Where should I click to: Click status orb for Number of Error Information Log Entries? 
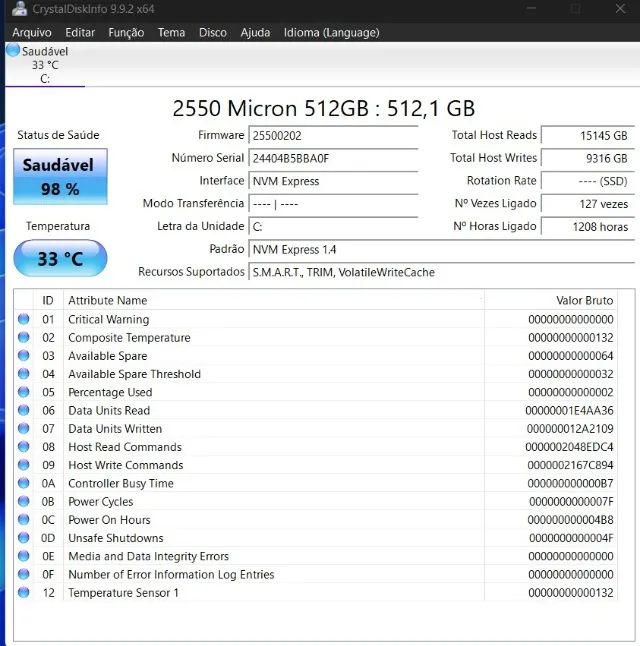[24, 573]
